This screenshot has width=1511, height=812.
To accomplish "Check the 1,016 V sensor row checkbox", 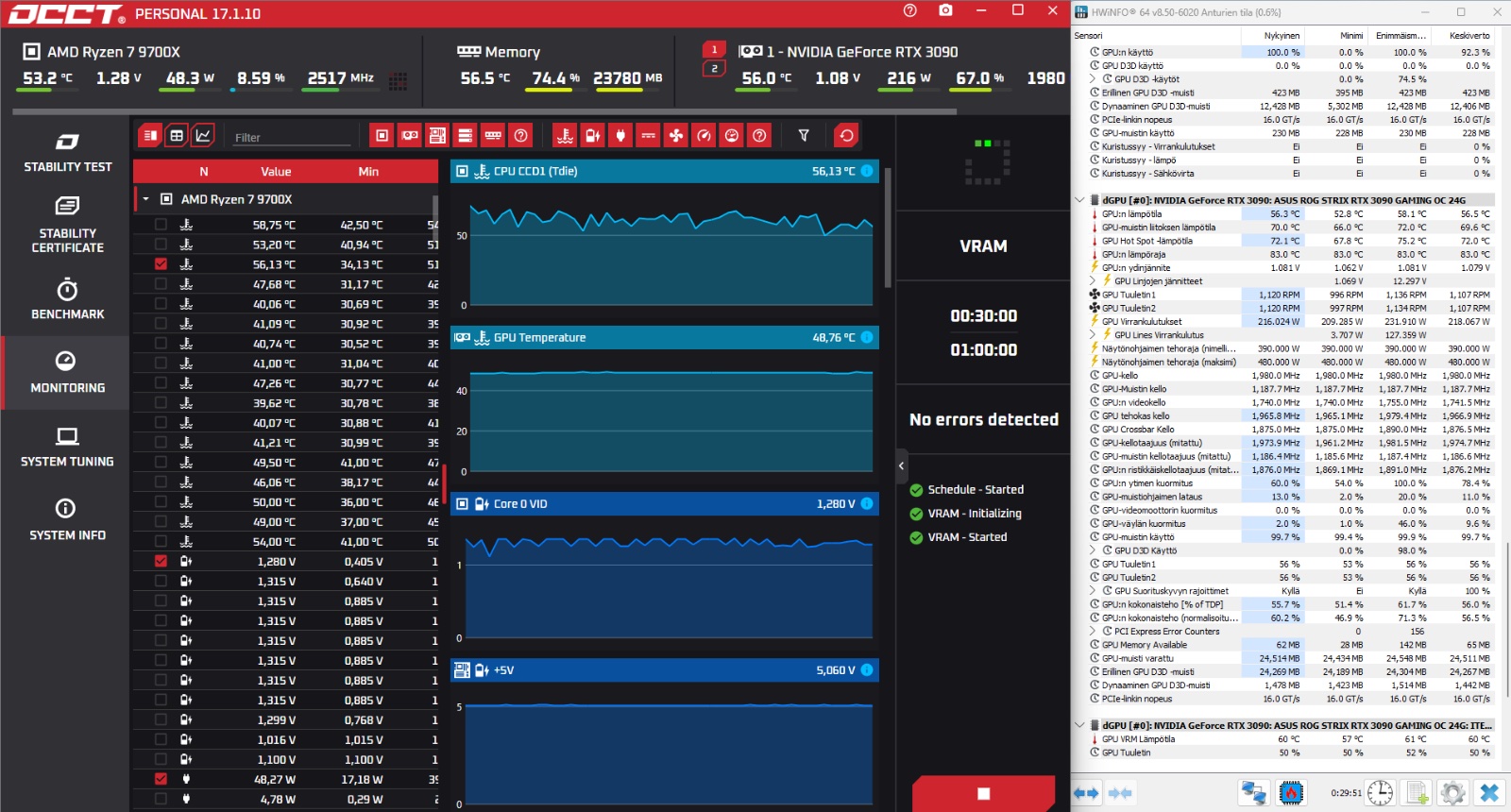I will [x=161, y=739].
